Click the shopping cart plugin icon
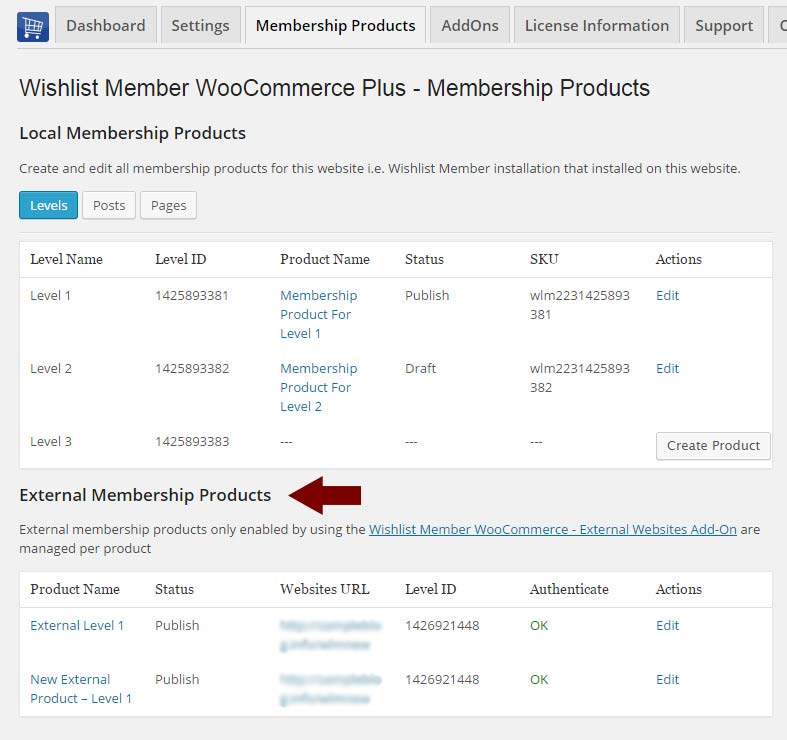The image size is (787, 740). point(33,26)
